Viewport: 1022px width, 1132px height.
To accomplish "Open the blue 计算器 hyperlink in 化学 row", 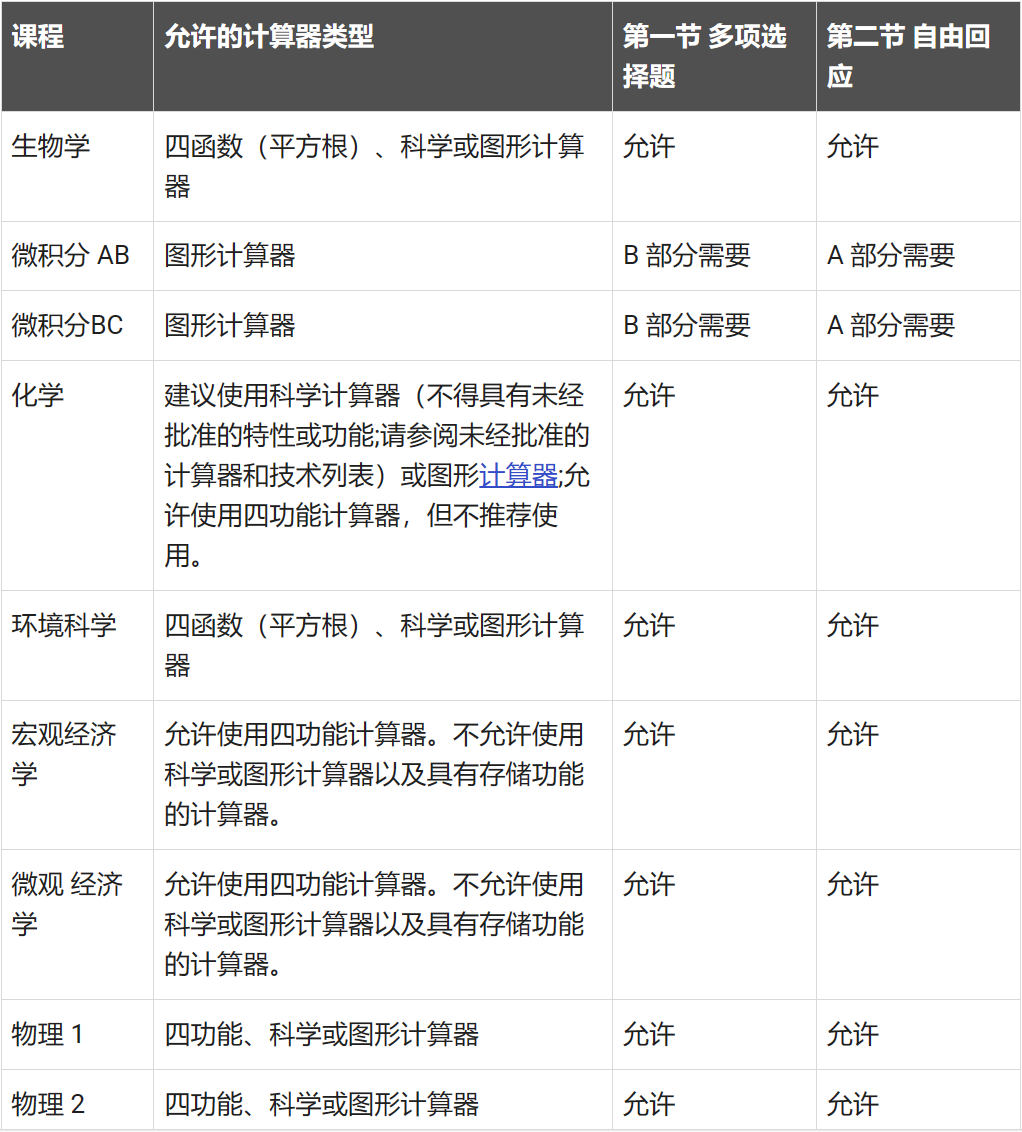I will click(x=518, y=476).
